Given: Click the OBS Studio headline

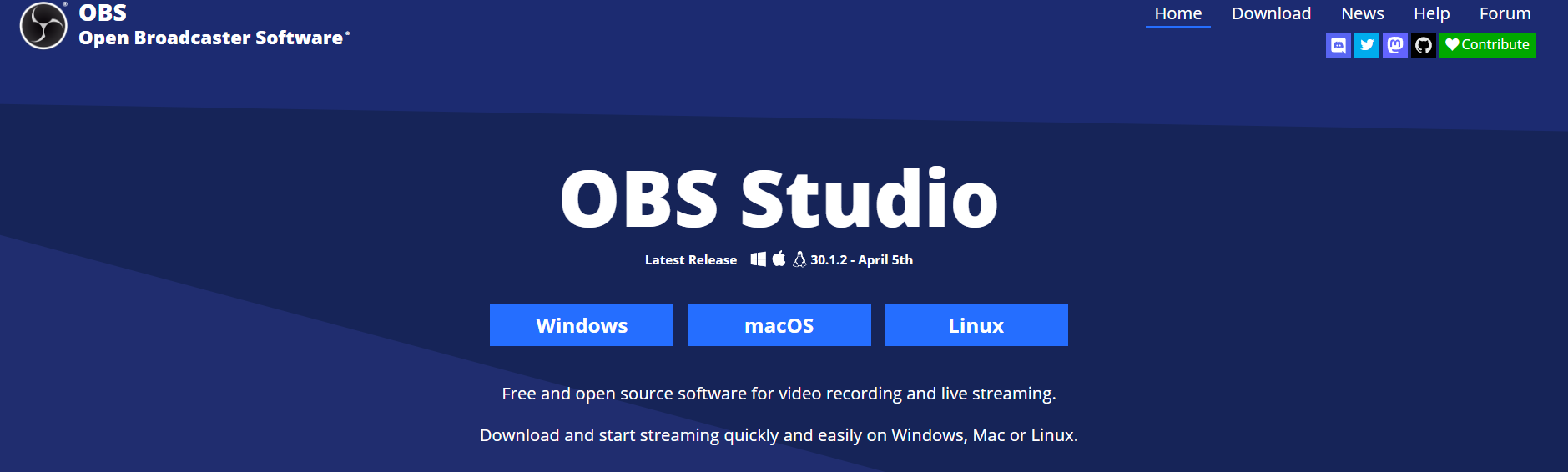Looking at the screenshot, I should 779,198.
